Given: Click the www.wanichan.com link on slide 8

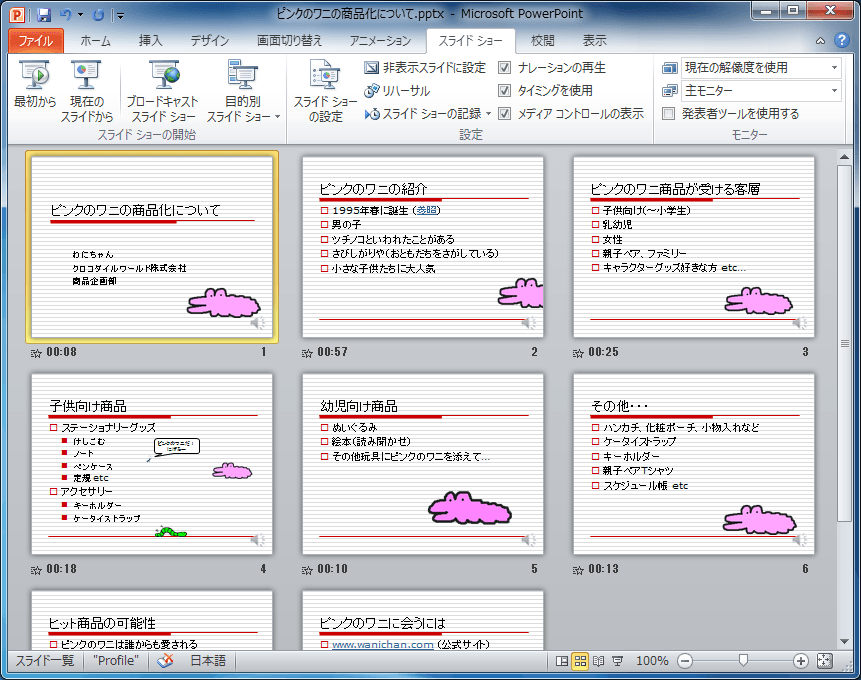Looking at the screenshot, I should pos(383,644).
